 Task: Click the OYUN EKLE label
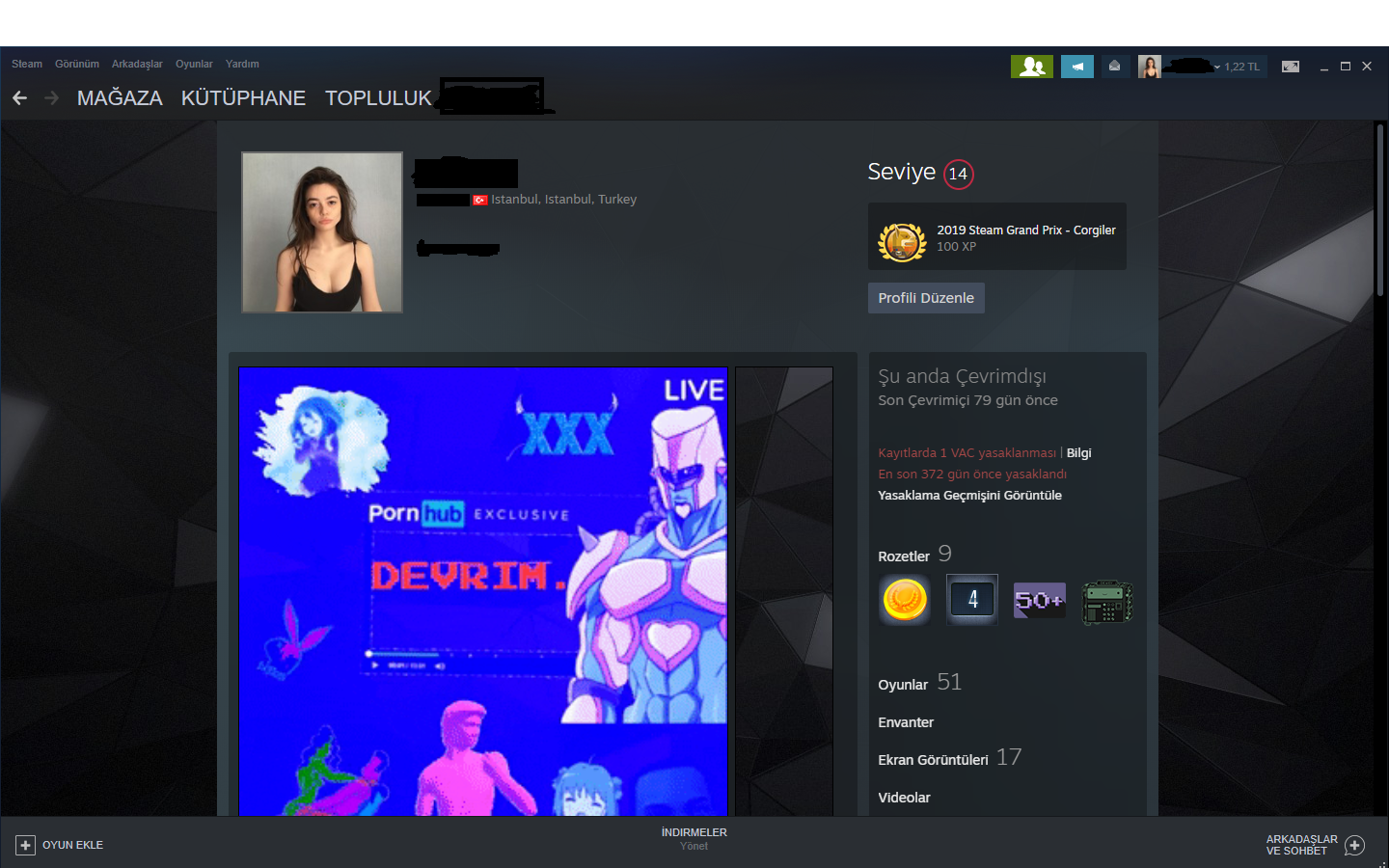(72, 845)
